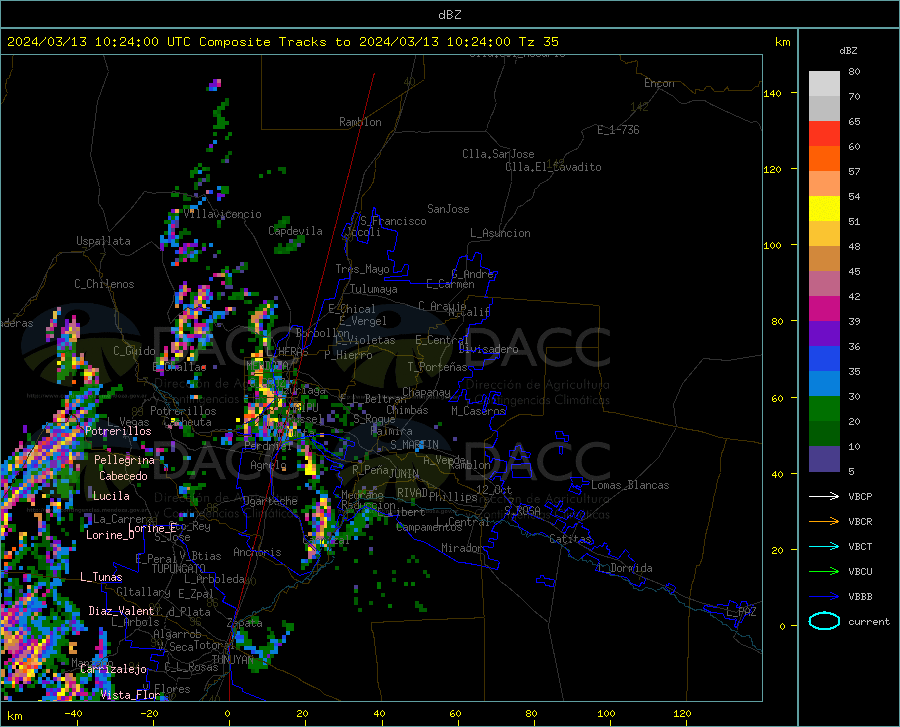Click the 'Clla.El_Cavadito' map label
Viewport: 900px width, 727px height.
pyautogui.click(x=553, y=167)
